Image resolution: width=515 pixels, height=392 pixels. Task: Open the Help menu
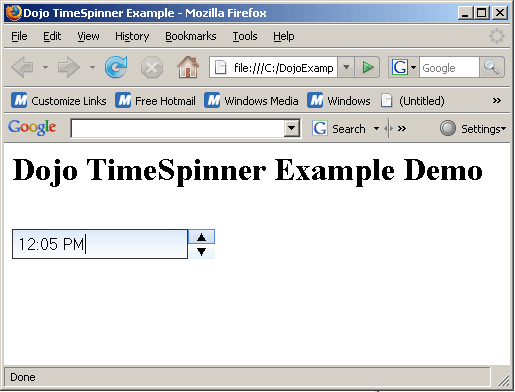[284, 36]
